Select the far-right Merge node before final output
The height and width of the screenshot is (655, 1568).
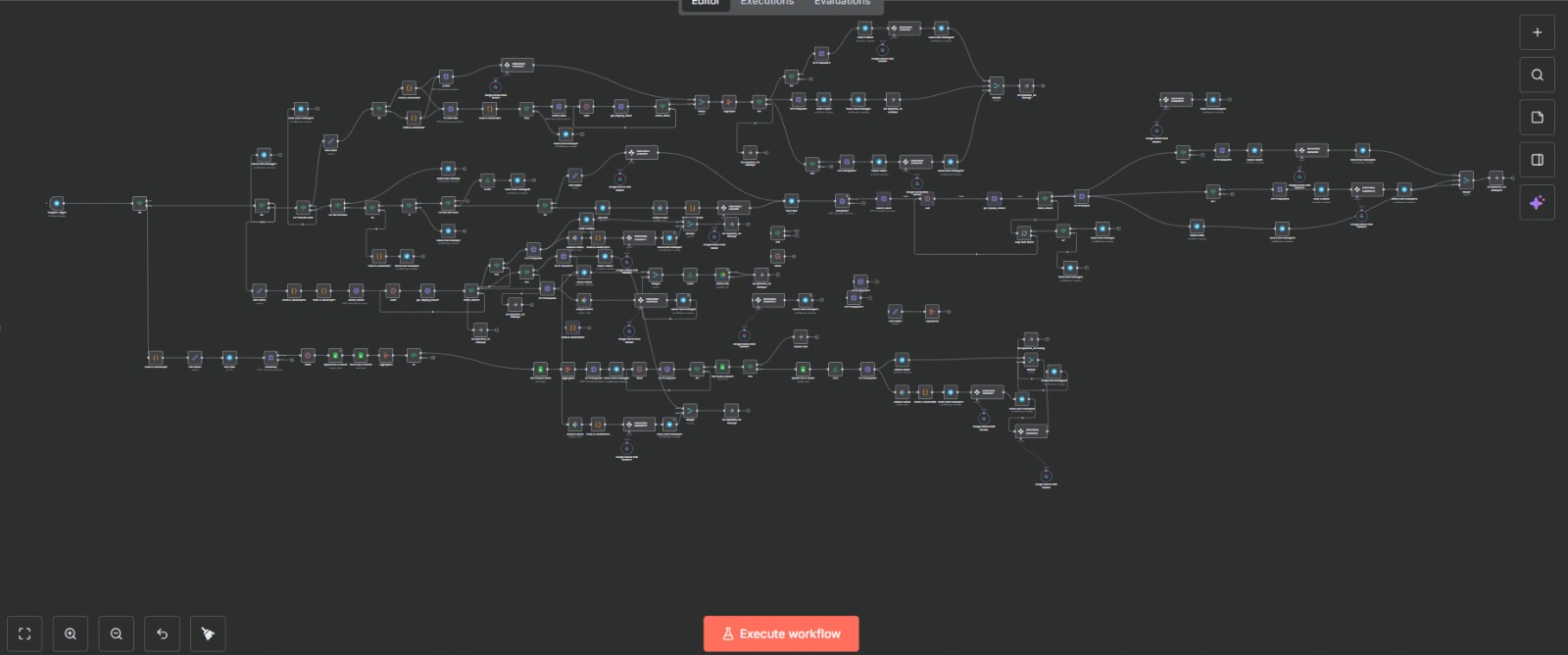[x=1466, y=179]
